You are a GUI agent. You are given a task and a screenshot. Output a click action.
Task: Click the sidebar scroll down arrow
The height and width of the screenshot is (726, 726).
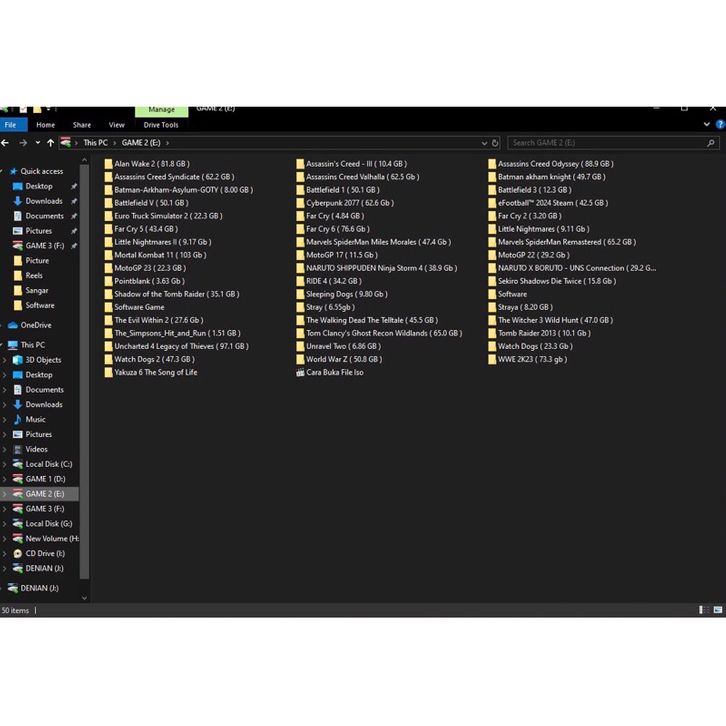pos(84,598)
